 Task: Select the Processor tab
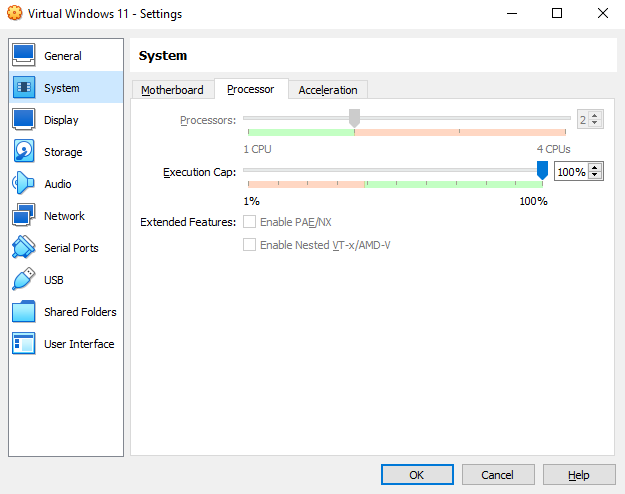point(251,89)
